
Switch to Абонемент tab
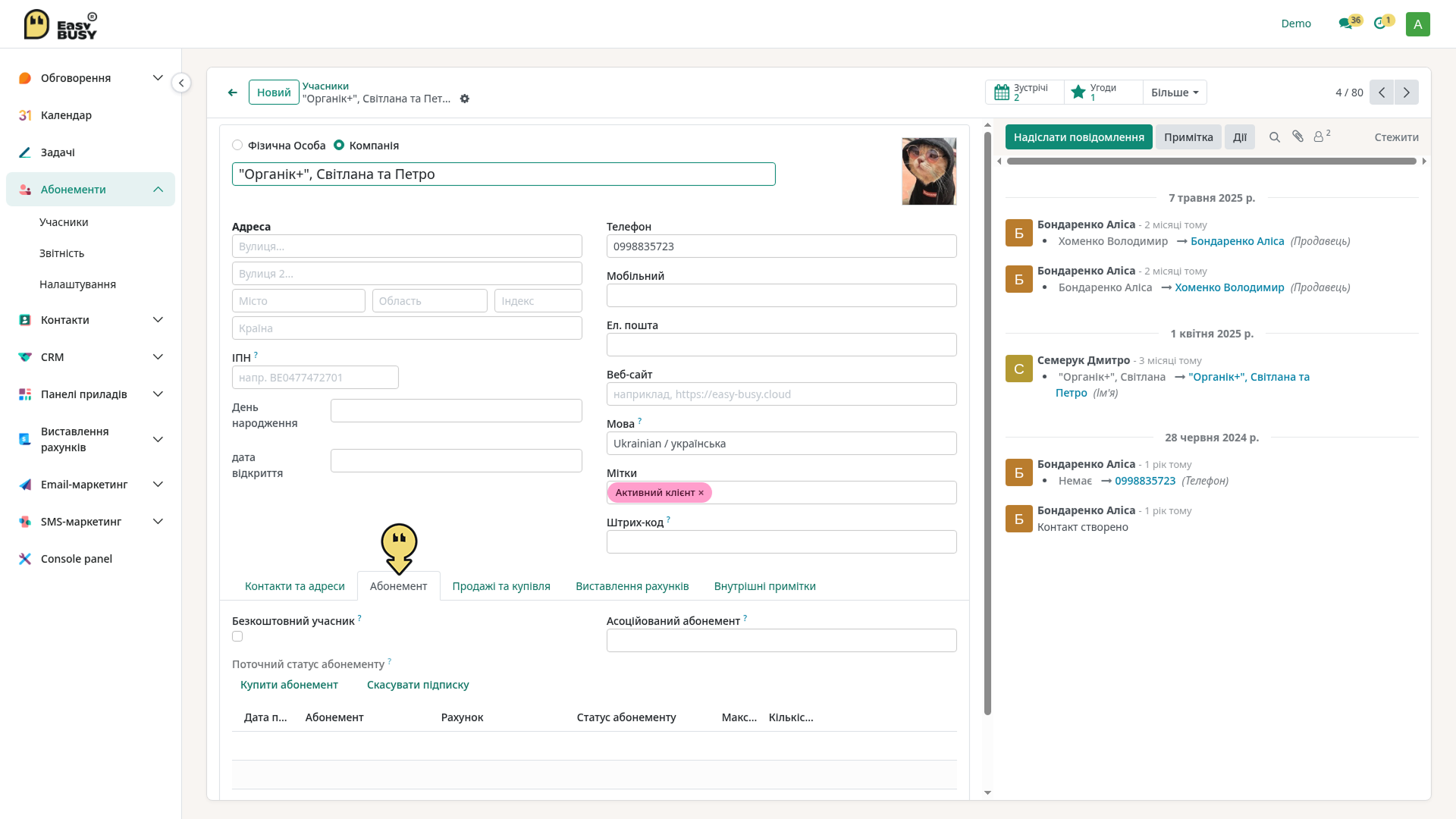coord(399,586)
